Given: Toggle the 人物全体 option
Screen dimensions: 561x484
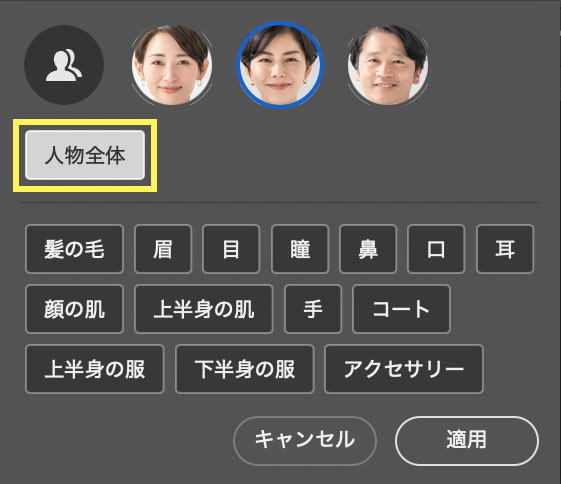Looking at the screenshot, I should (85, 155).
